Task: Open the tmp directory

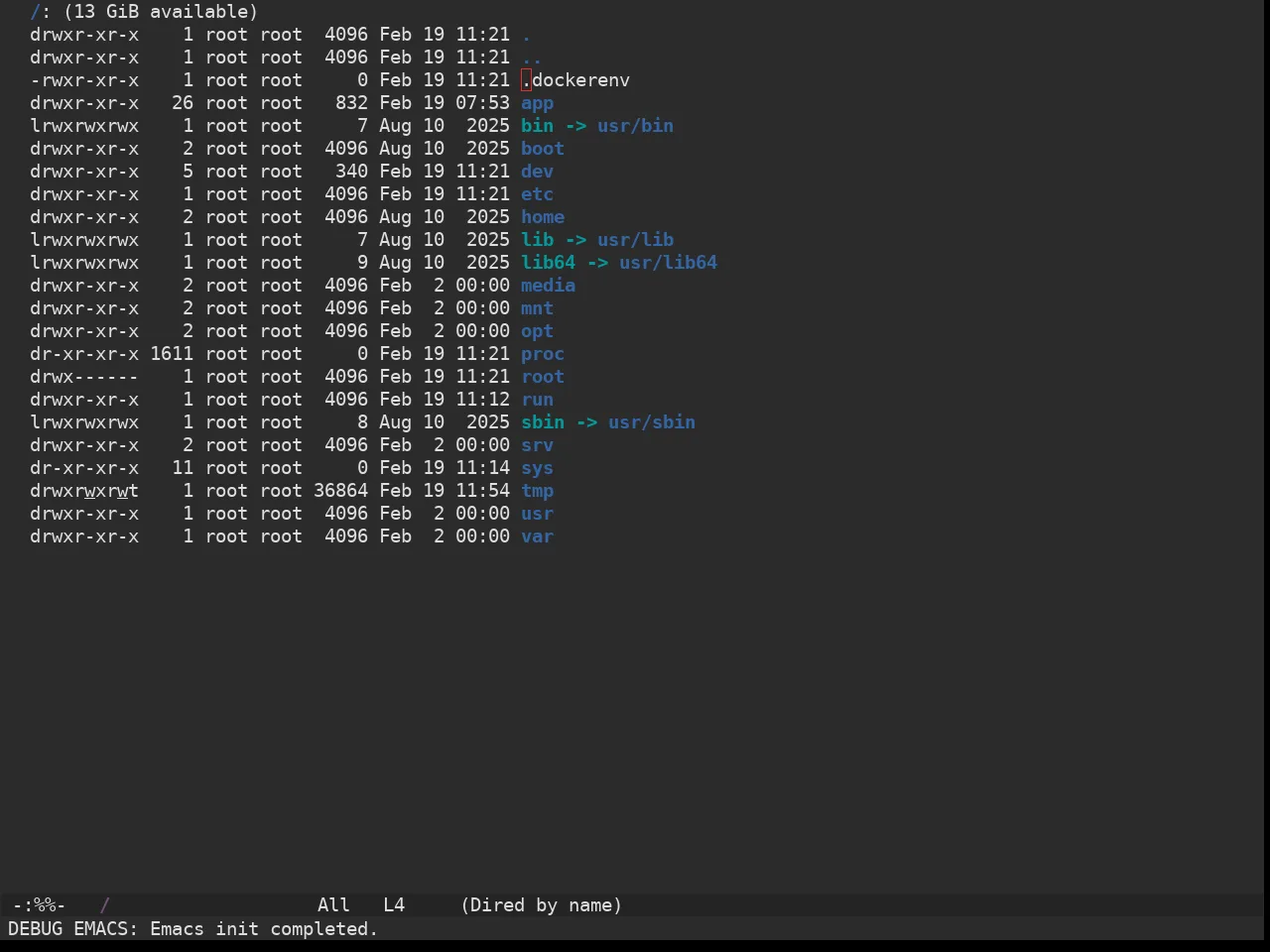Action: point(537,491)
